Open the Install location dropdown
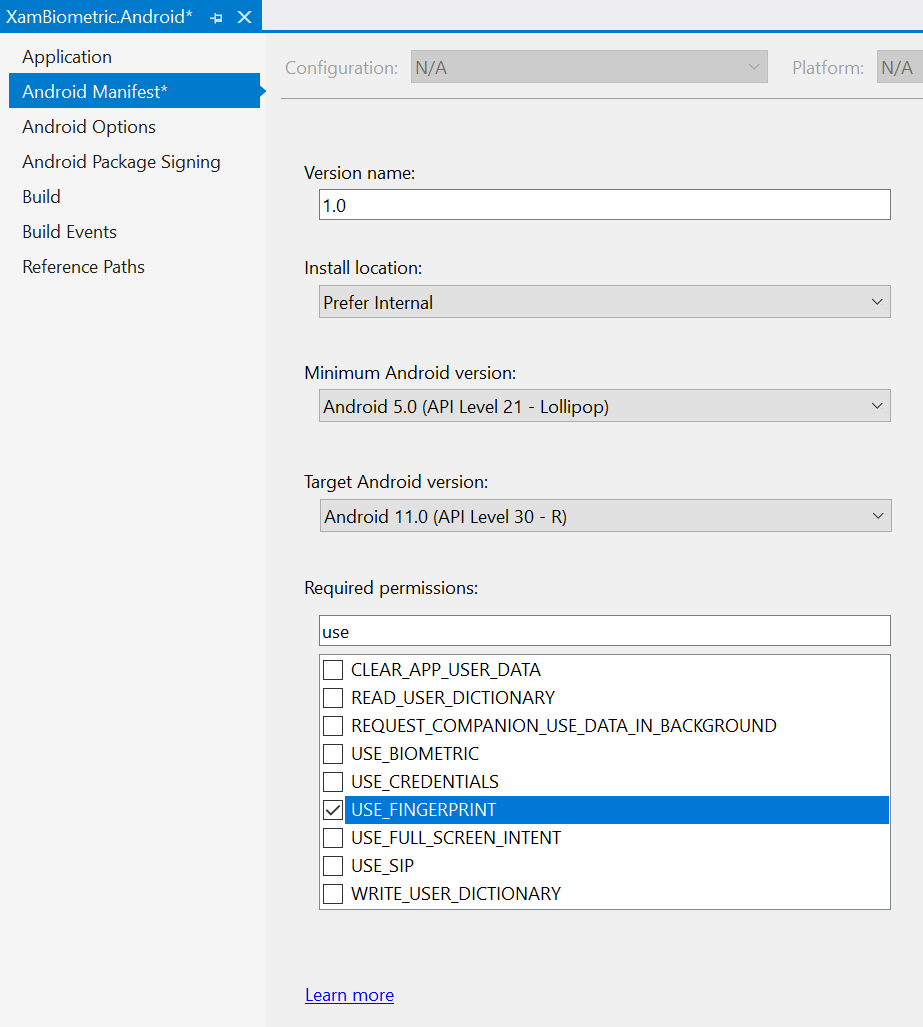923x1027 pixels. click(879, 301)
